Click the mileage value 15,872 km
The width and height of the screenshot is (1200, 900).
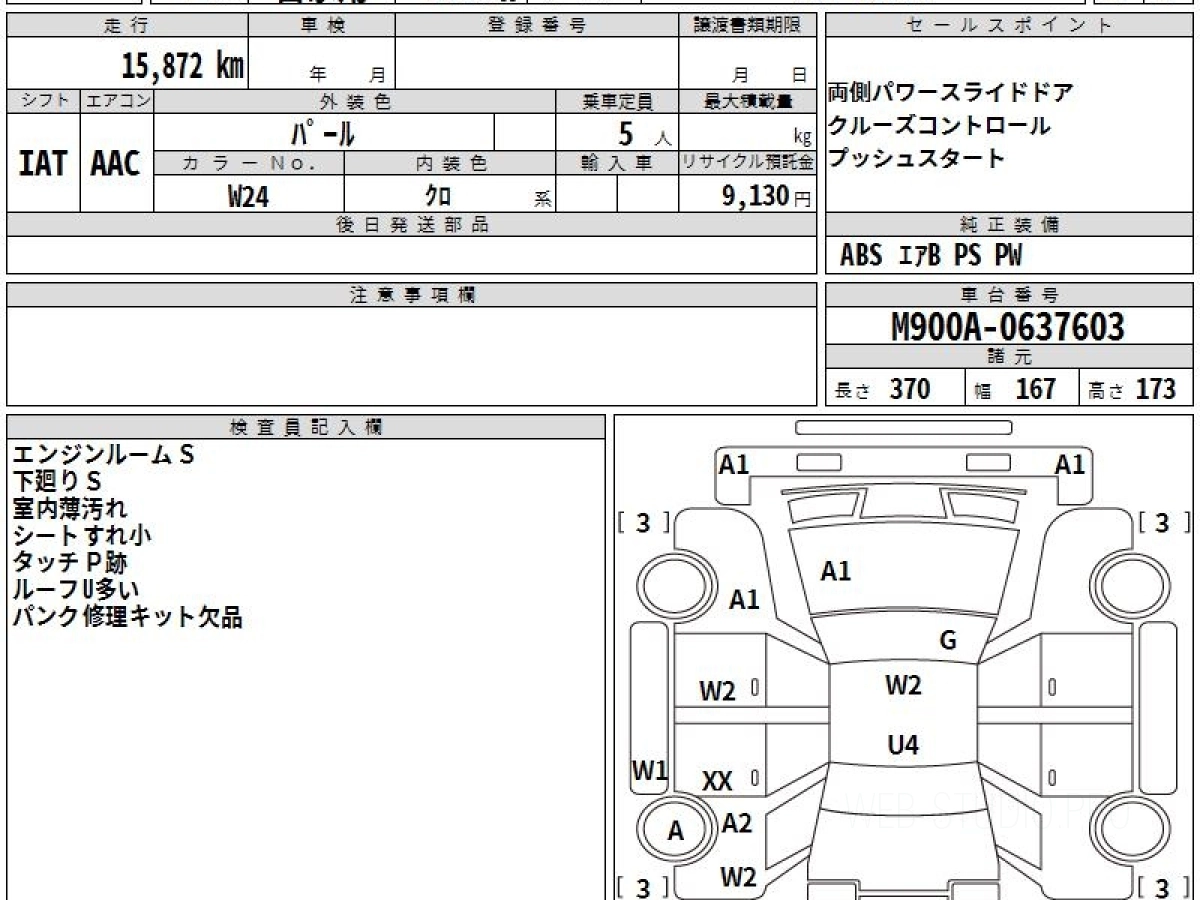pyautogui.click(x=183, y=66)
